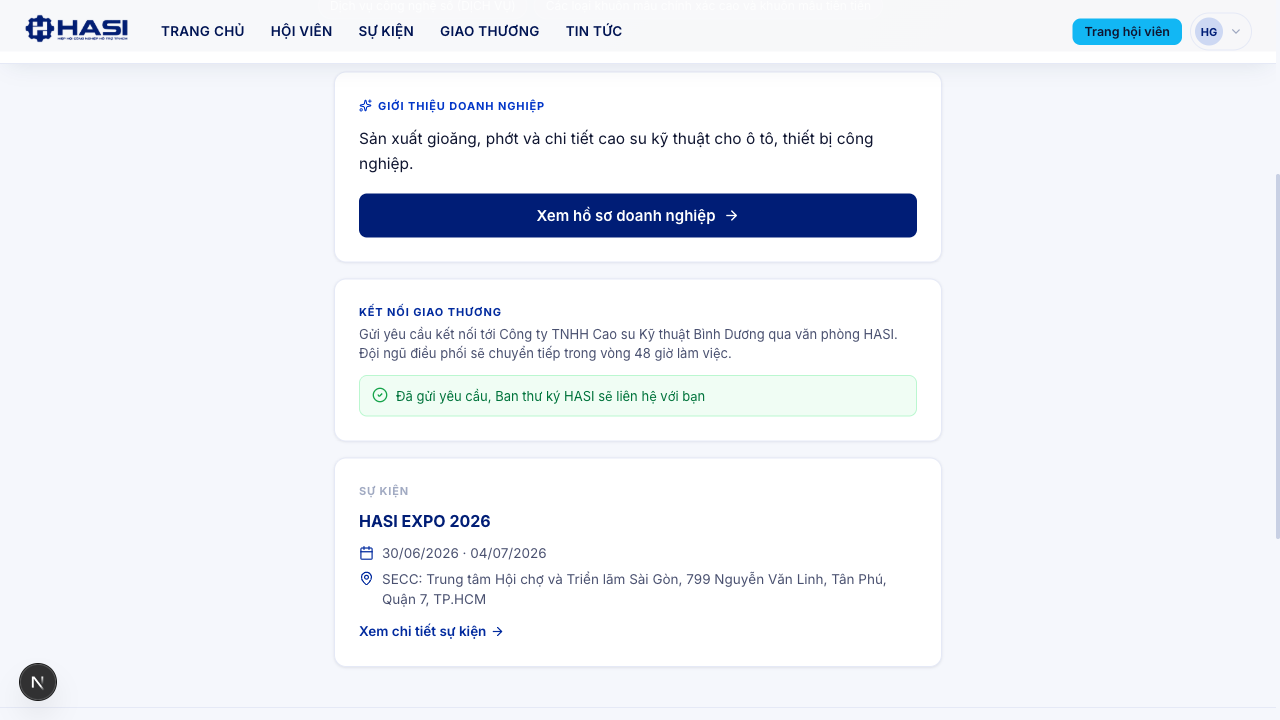Click the round N icon in bottom corner

coord(38,682)
